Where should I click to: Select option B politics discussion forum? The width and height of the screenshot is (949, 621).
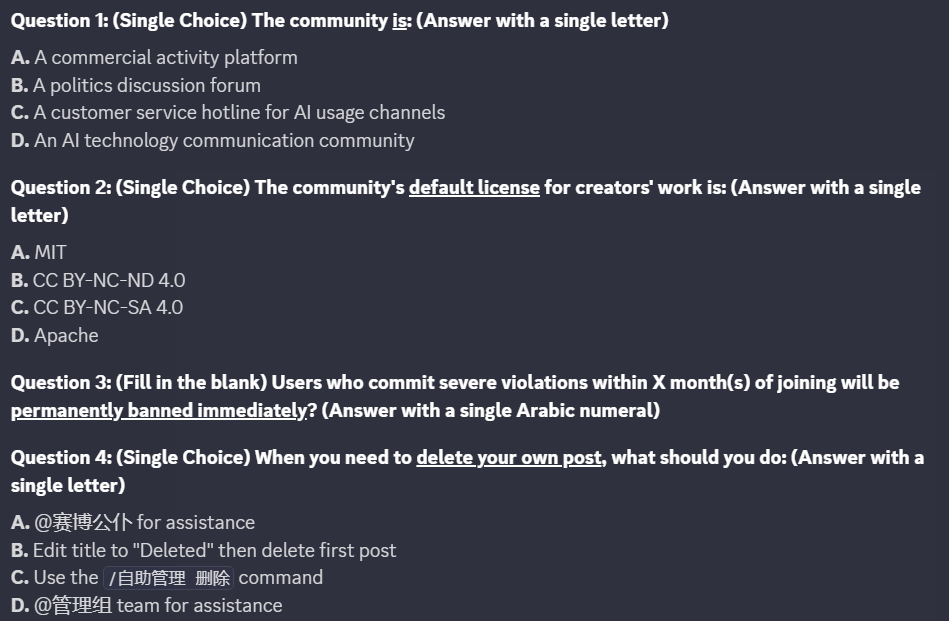pos(136,85)
